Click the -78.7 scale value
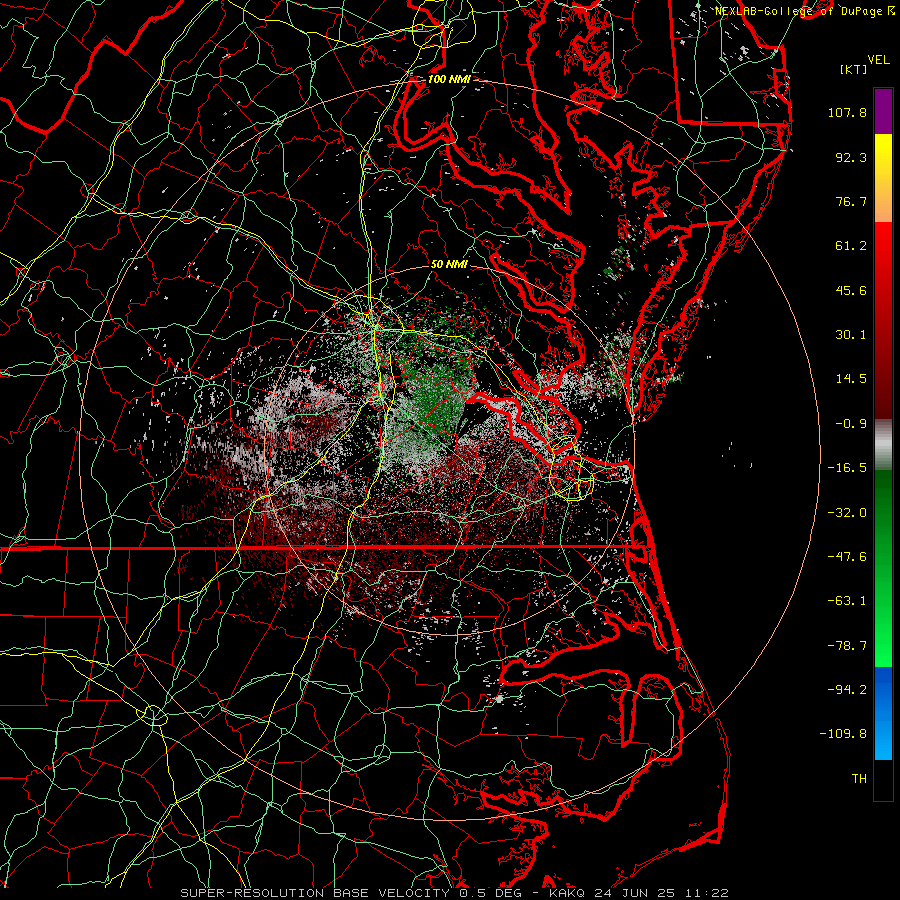Viewport: 900px width, 900px height. [x=847, y=646]
